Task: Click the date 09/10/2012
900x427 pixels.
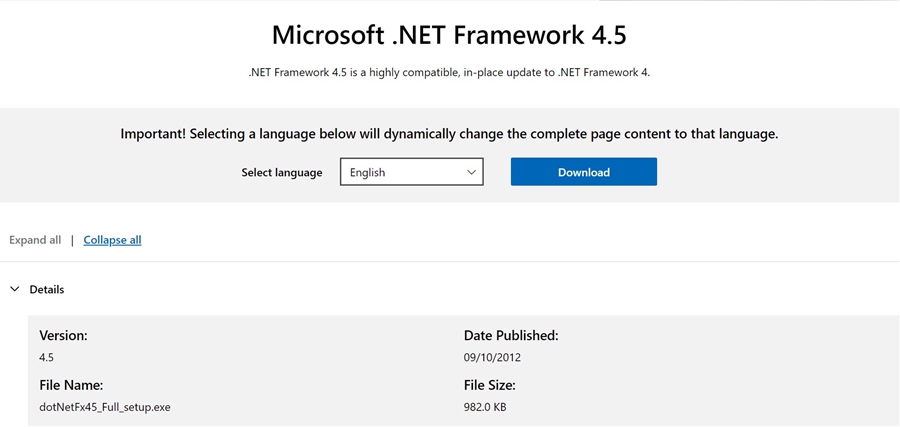Action: click(x=492, y=357)
